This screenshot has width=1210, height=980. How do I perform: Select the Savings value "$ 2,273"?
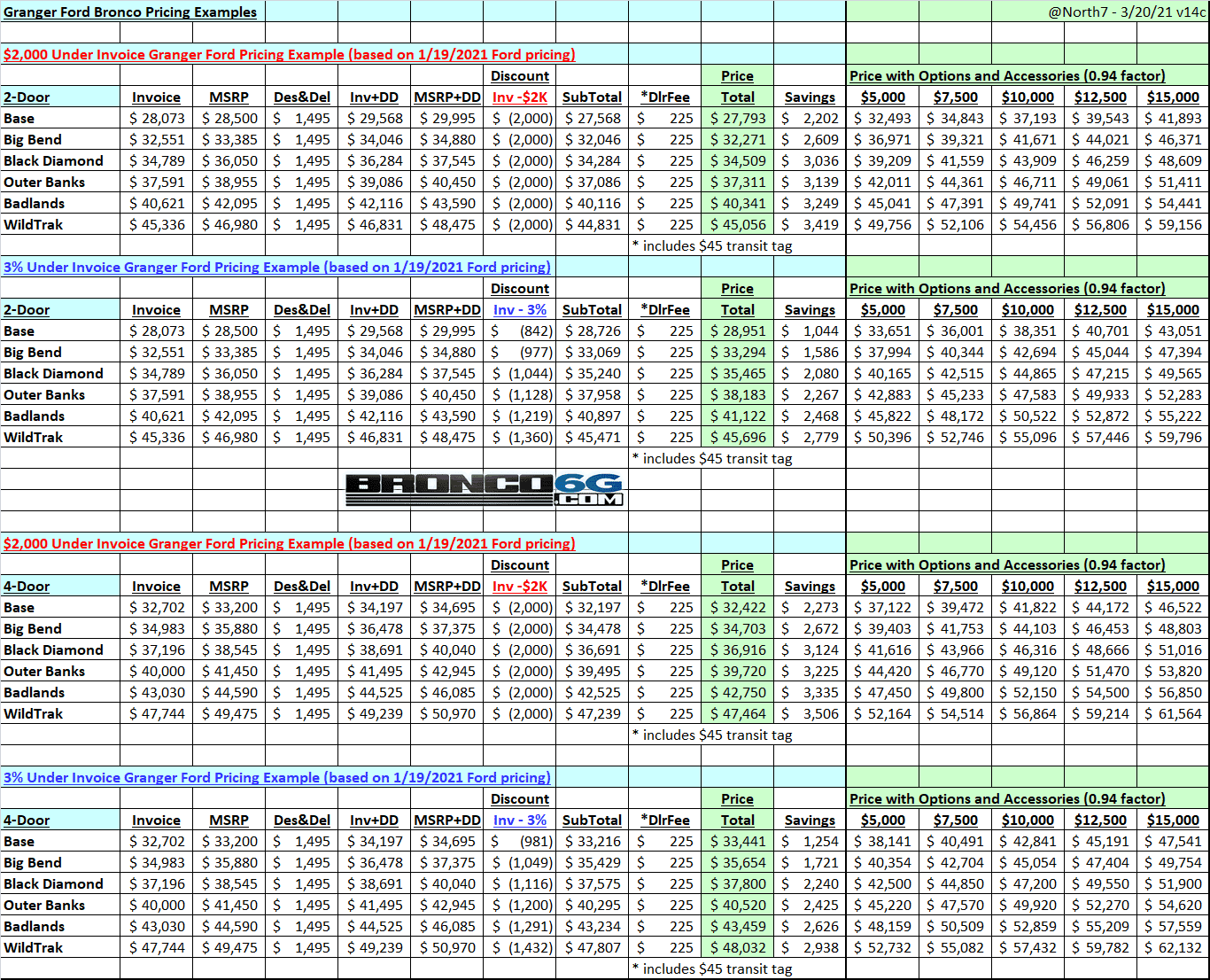click(x=811, y=608)
